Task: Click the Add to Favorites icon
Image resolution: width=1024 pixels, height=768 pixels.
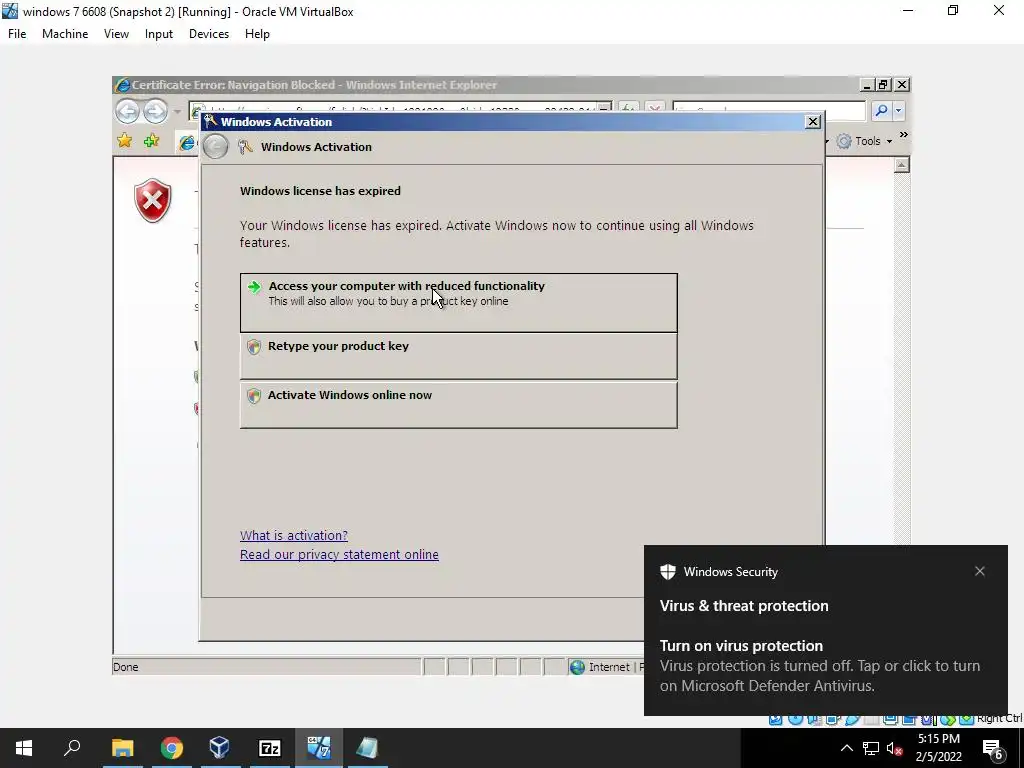Action: point(152,140)
